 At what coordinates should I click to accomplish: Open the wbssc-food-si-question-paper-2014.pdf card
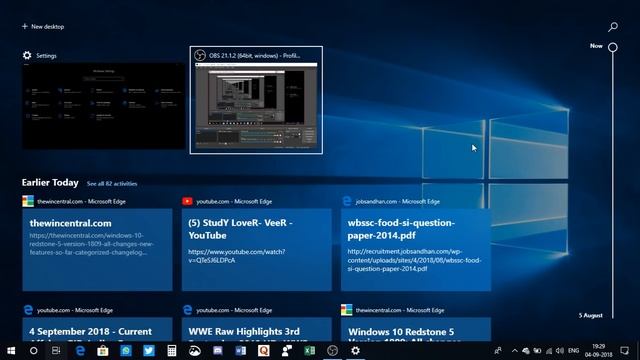(416, 250)
